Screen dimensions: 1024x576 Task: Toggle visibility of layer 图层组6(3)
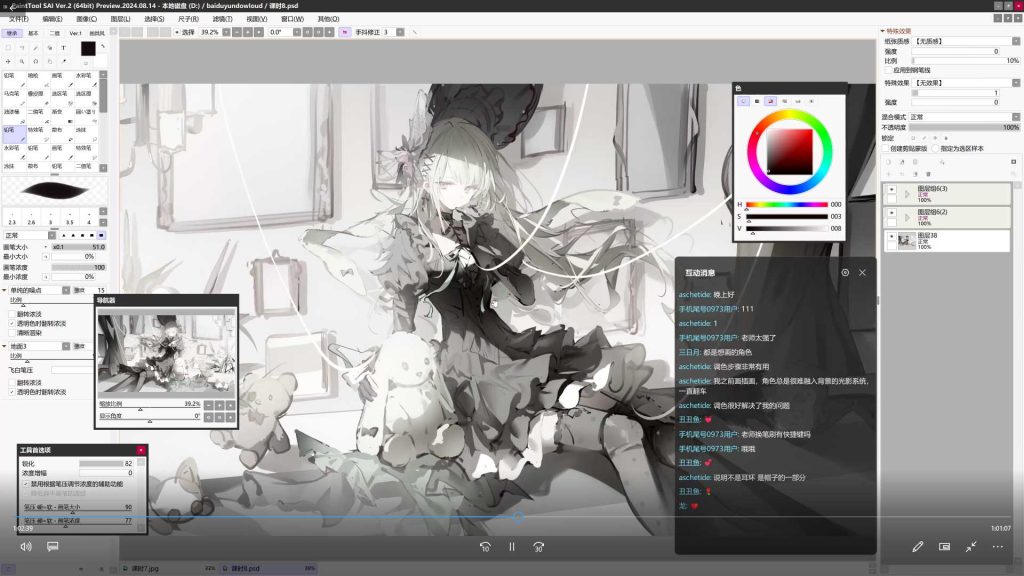pos(891,189)
